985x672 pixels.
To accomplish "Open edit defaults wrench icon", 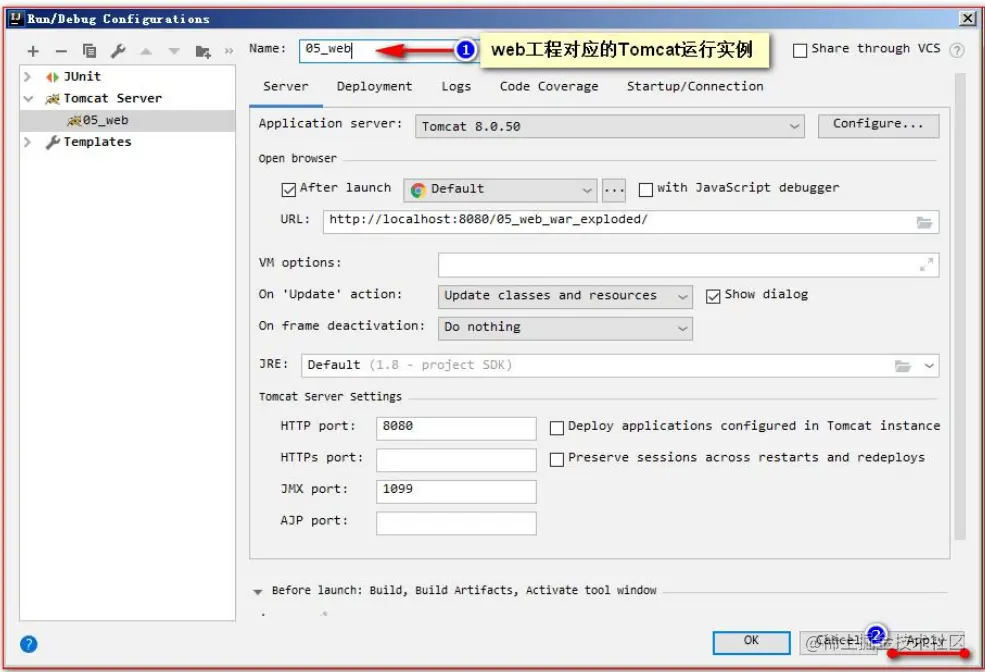I will (x=118, y=51).
